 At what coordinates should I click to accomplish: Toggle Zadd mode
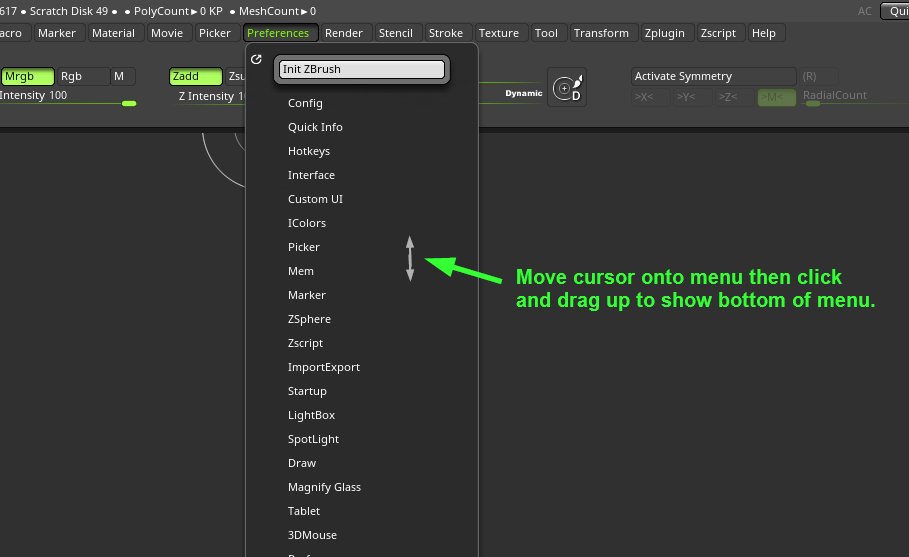click(x=196, y=76)
